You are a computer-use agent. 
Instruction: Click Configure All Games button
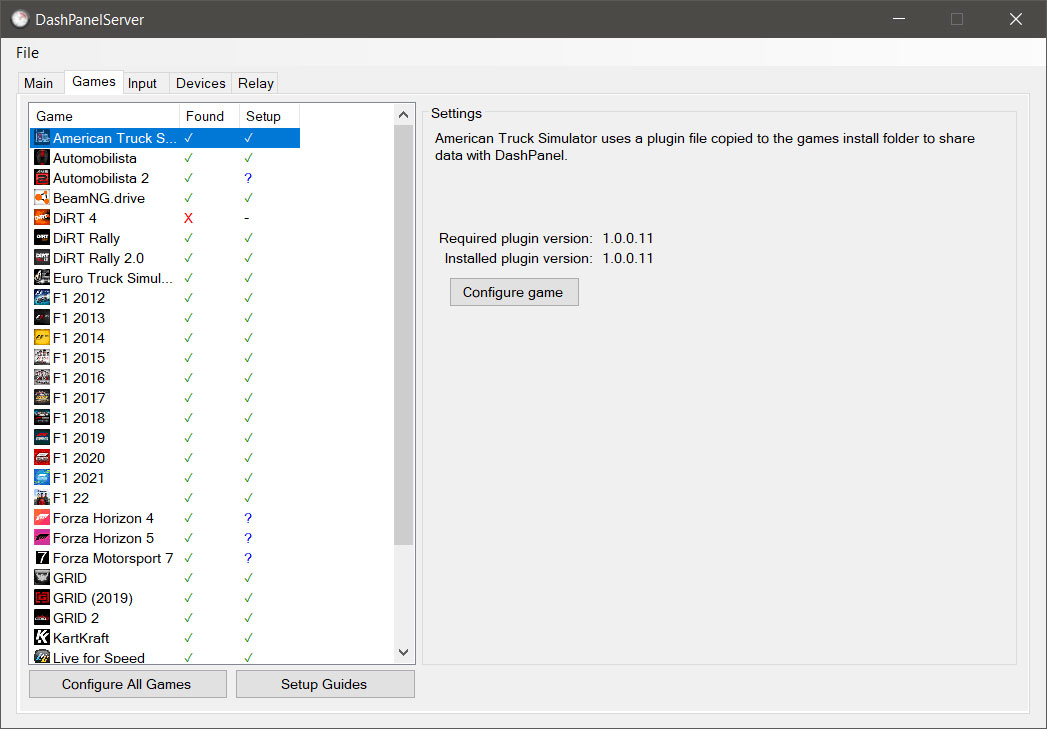point(128,684)
